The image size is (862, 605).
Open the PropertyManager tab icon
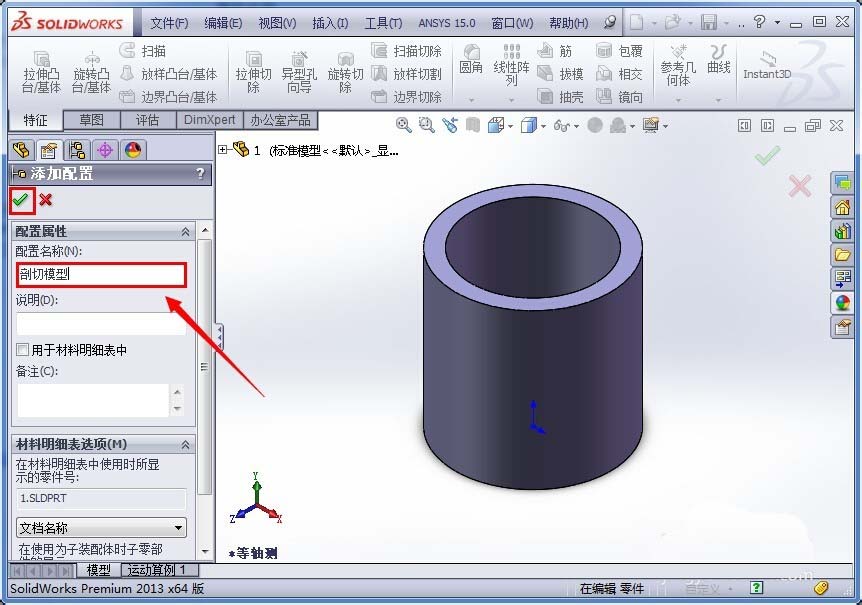[49, 149]
